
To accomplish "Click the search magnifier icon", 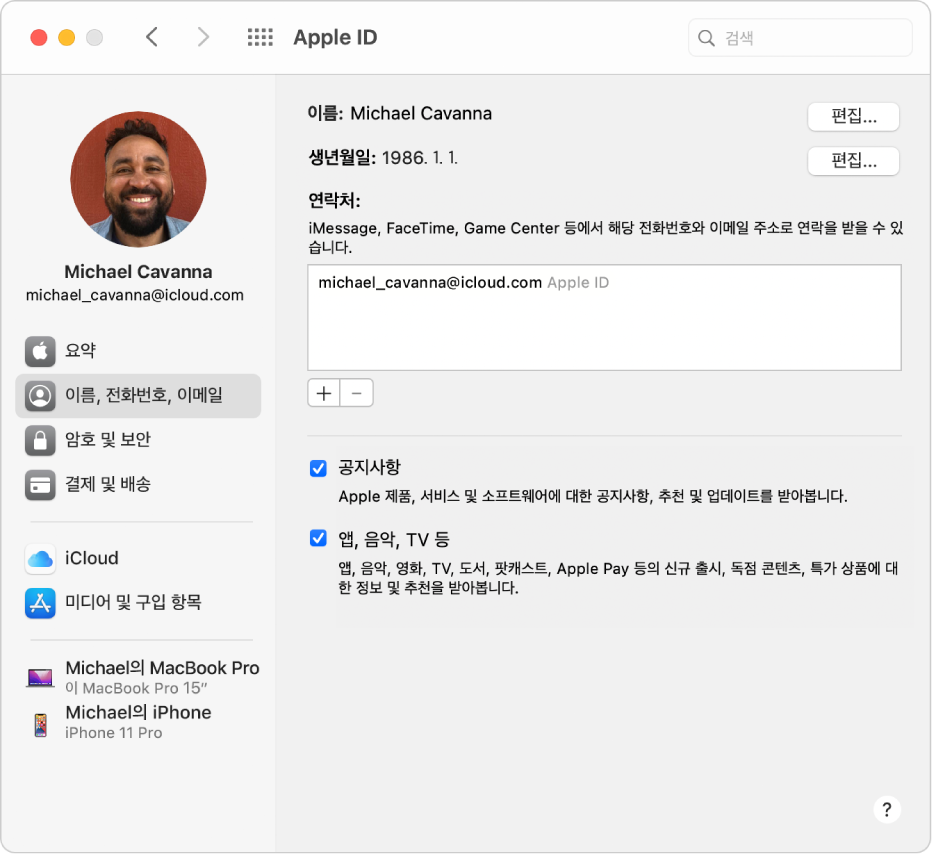I will click(x=706, y=38).
